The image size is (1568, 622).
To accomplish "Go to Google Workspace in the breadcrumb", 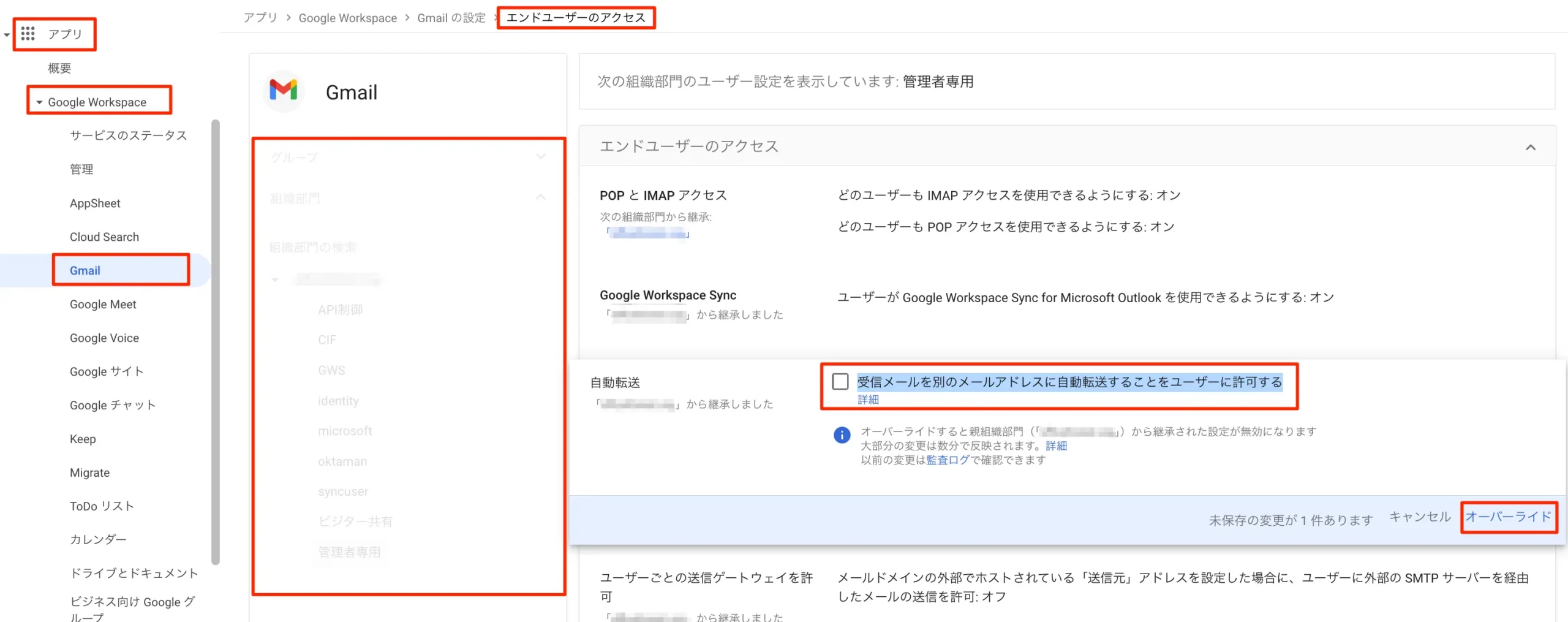I will pos(347,18).
